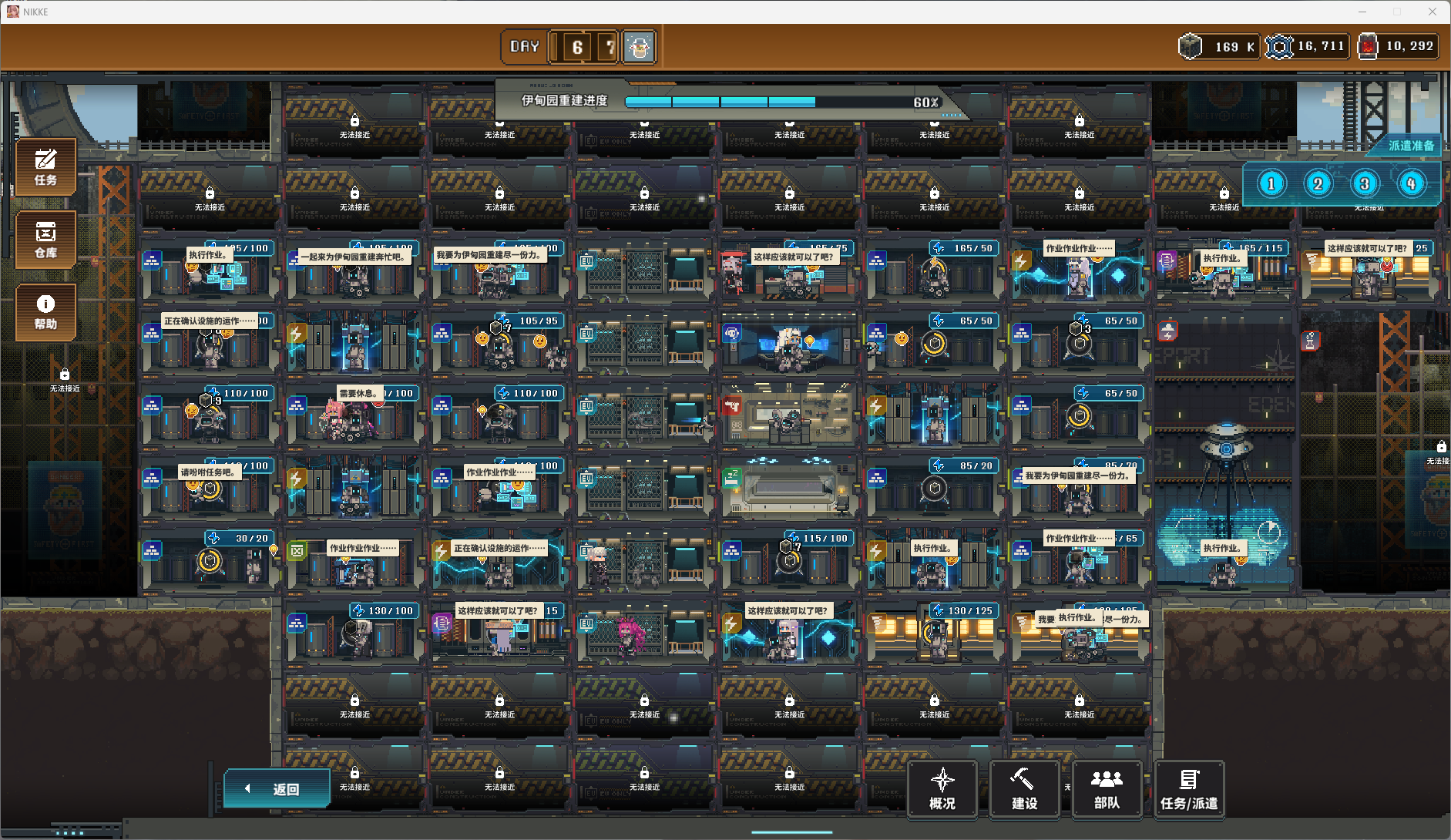Image resolution: width=1451 pixels, height=840 pixels.
Task: Select dispatch slot 3
Action: tap(1365, 184)
